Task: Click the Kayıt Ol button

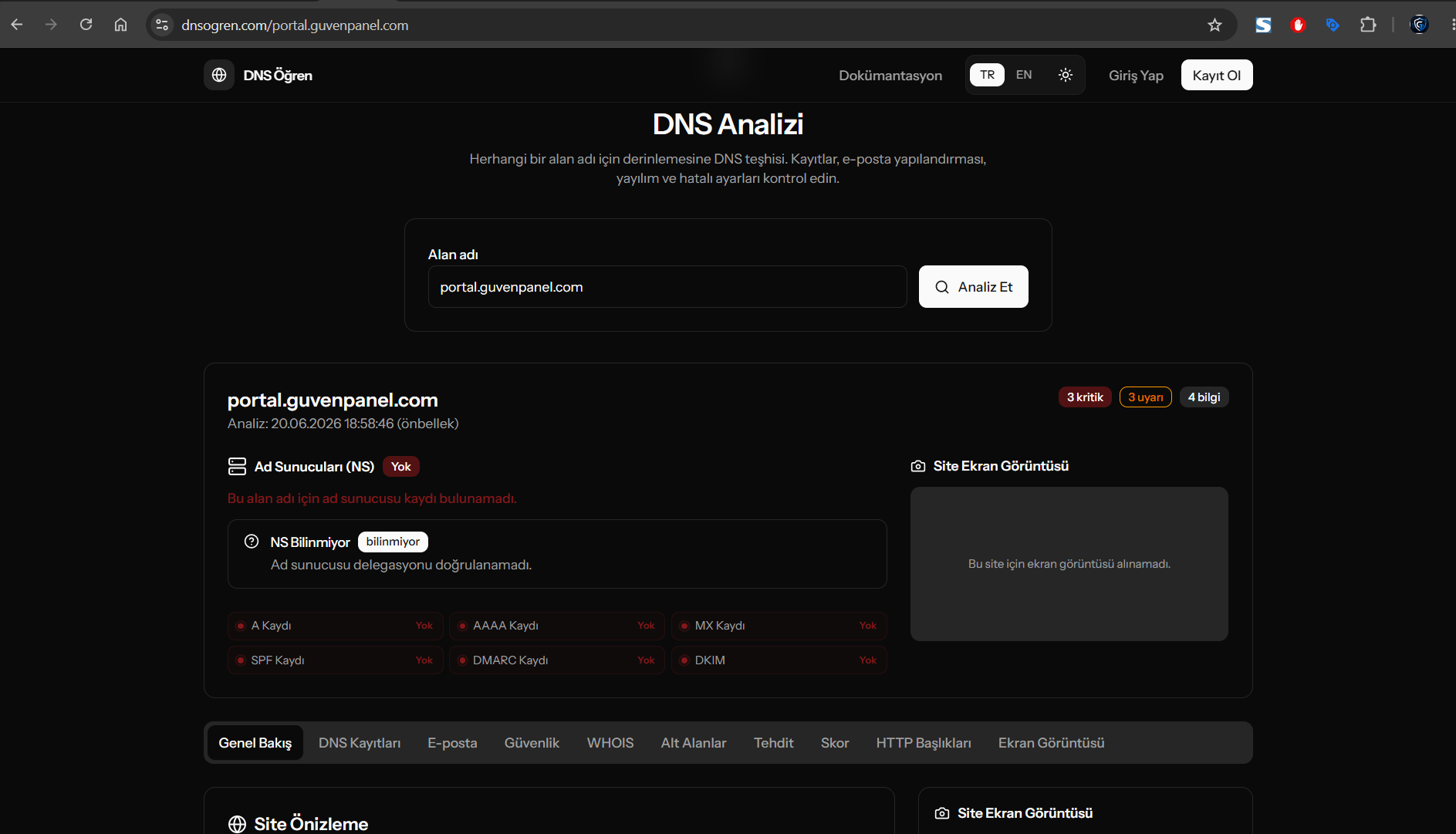Action: (x=1217, y=75)
